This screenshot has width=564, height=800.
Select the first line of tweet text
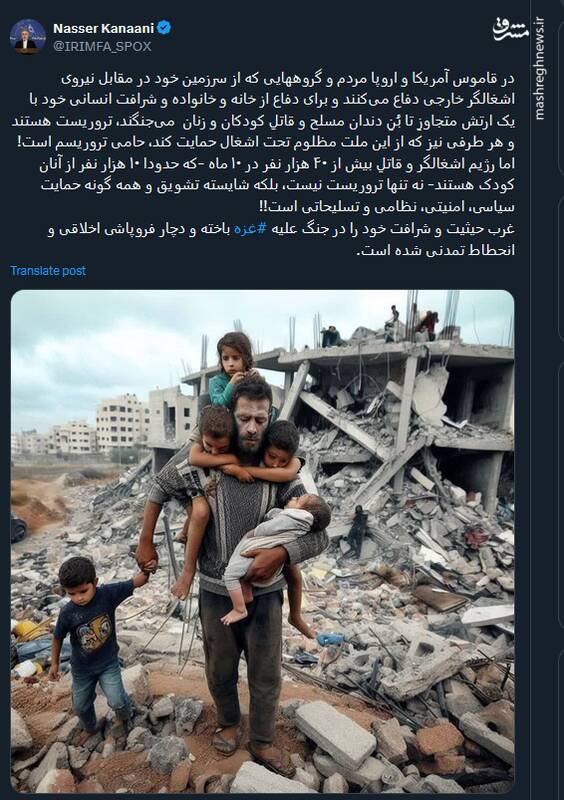pos(286,79)
